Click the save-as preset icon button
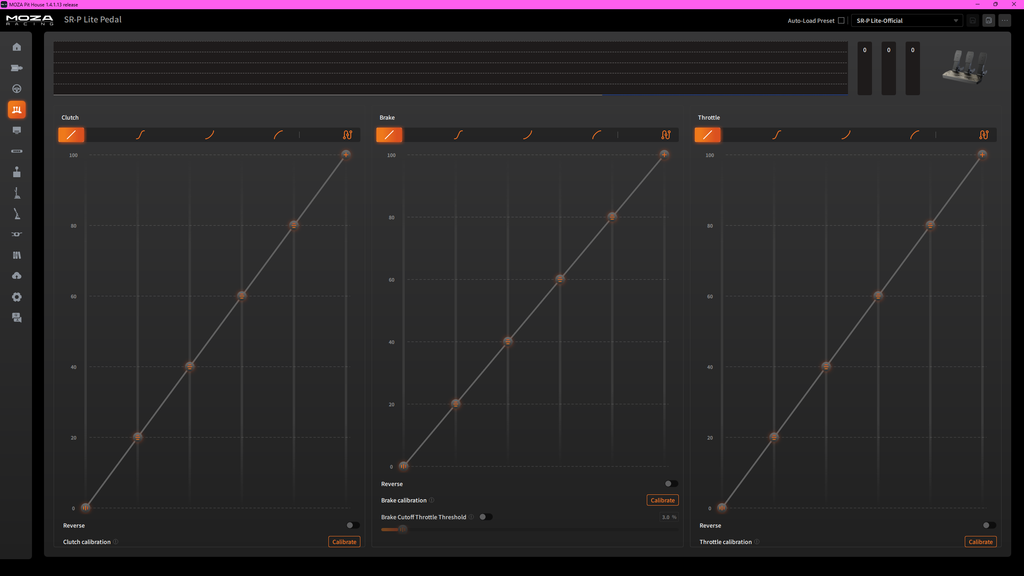Viewport: 1024px width, 576px height. pos(989,21)
